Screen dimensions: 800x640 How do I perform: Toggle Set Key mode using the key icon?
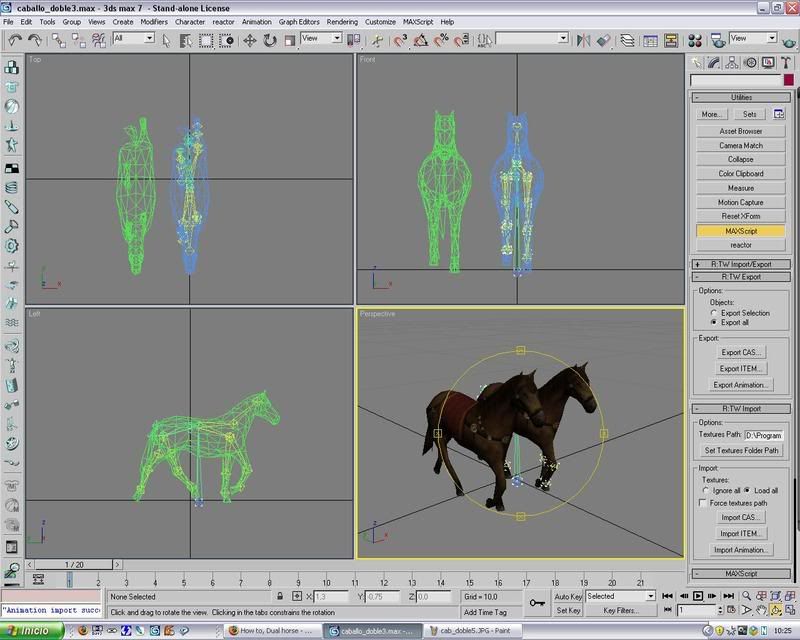pyautogui.click(x=537, y=603)
